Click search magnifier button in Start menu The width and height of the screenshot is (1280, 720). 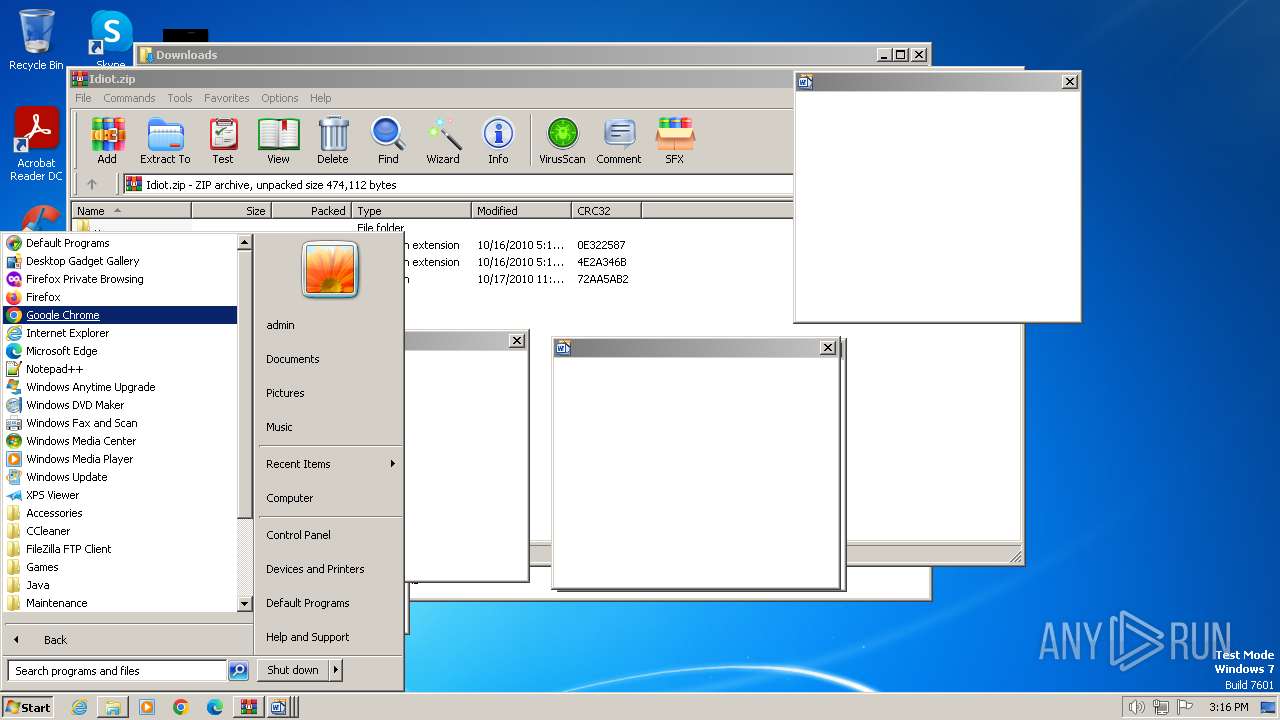tap(238, 671)
